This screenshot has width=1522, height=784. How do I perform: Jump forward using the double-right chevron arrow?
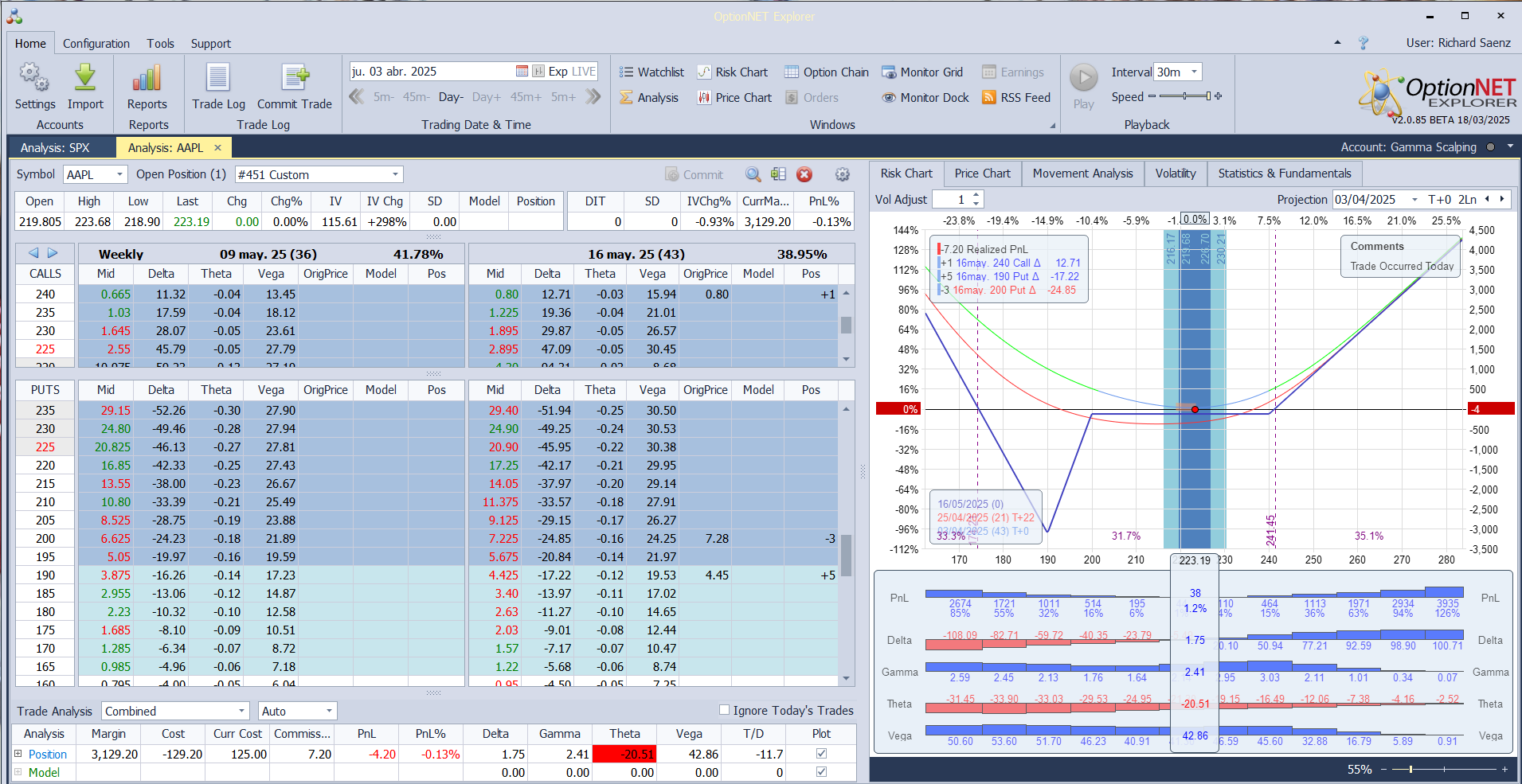593,97
